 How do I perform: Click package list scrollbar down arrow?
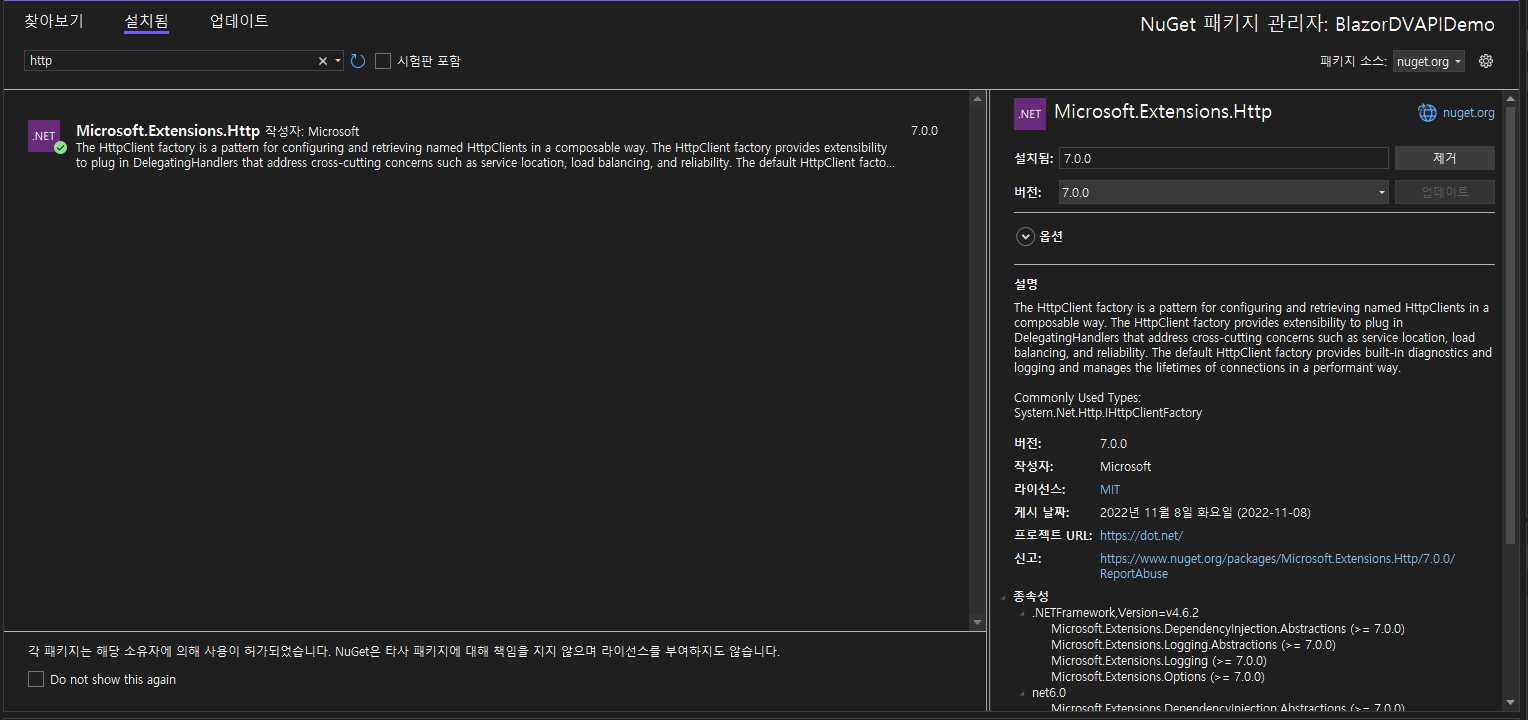pyautogui.click(x=978, y=622)
